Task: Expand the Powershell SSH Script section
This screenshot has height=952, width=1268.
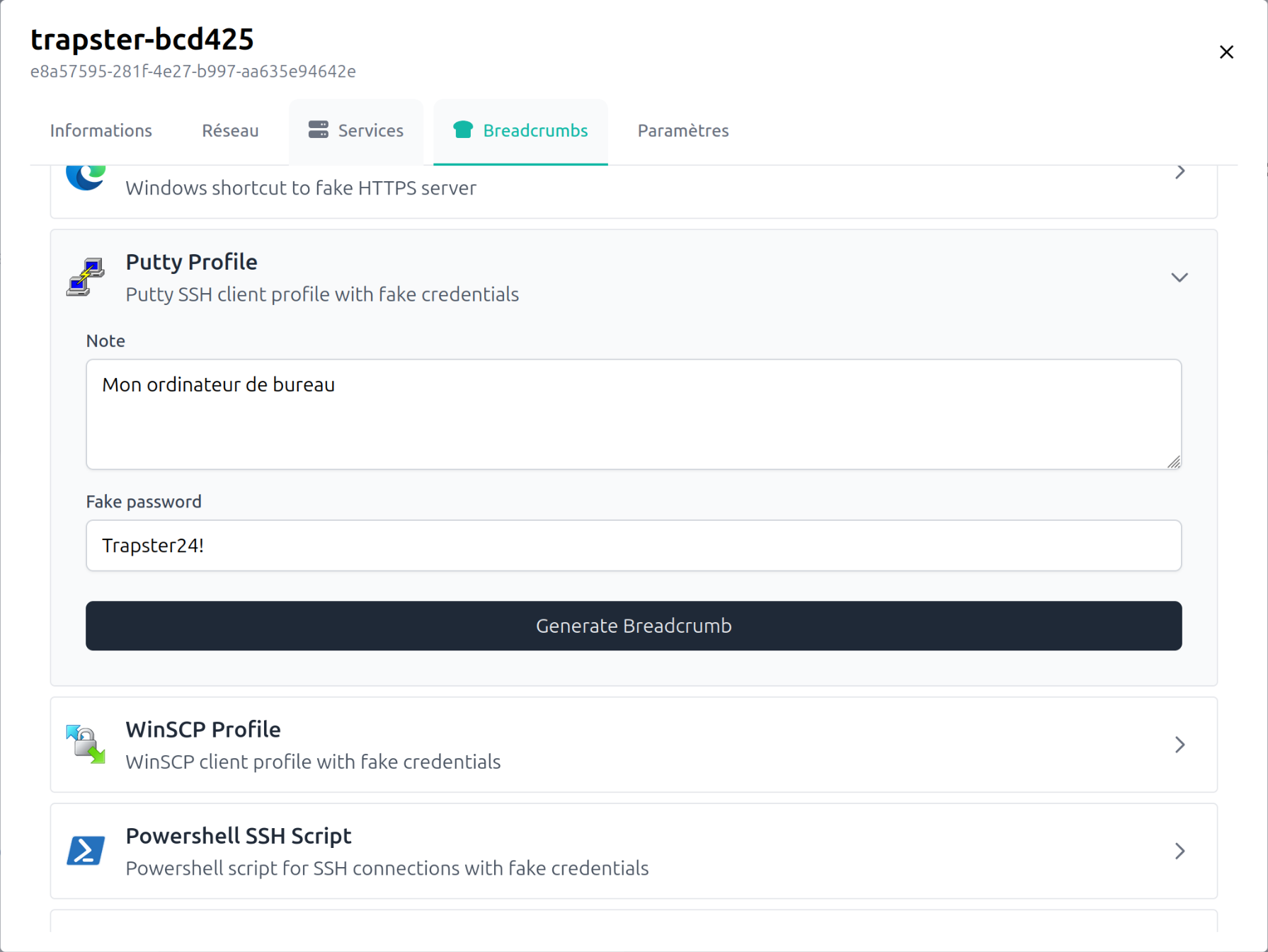Action: [1179, 851]
